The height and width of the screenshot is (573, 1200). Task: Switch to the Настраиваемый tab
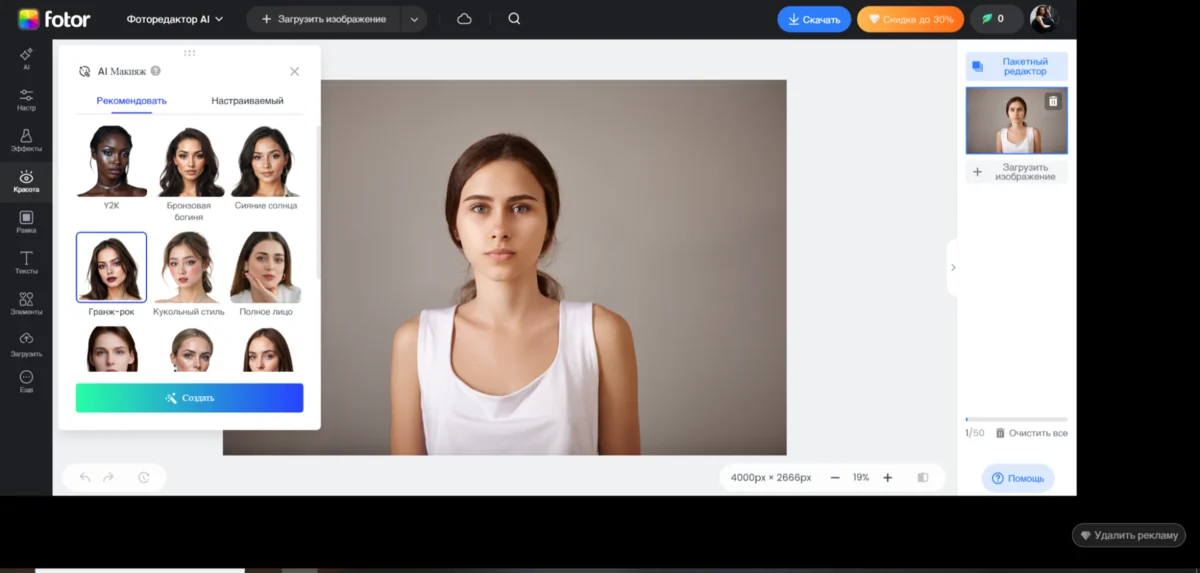point(247,101)
